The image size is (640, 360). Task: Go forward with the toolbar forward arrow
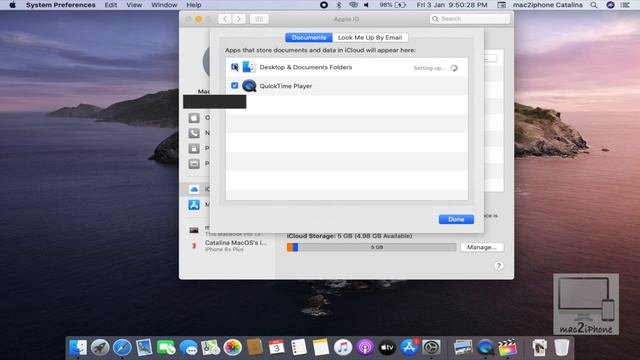239,19
